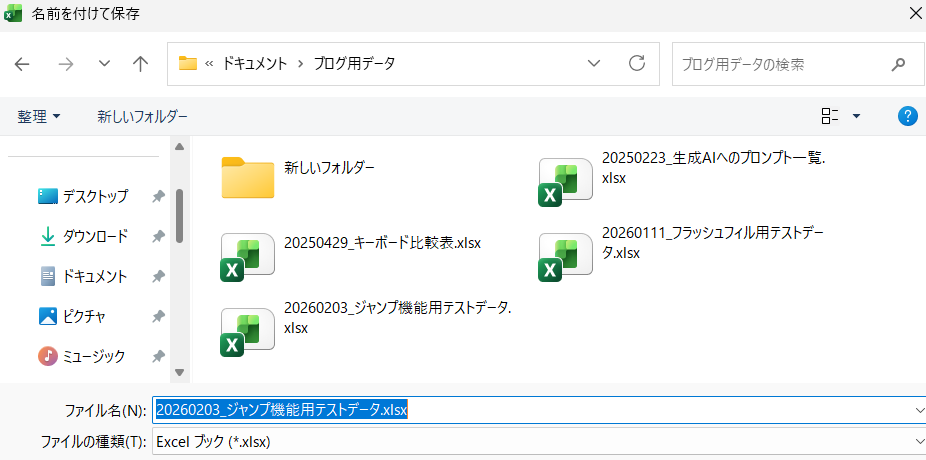Screen dimensions: 926x460
Task: Toggle the pin beside ミュージック
Action: [x=158, y=356]
